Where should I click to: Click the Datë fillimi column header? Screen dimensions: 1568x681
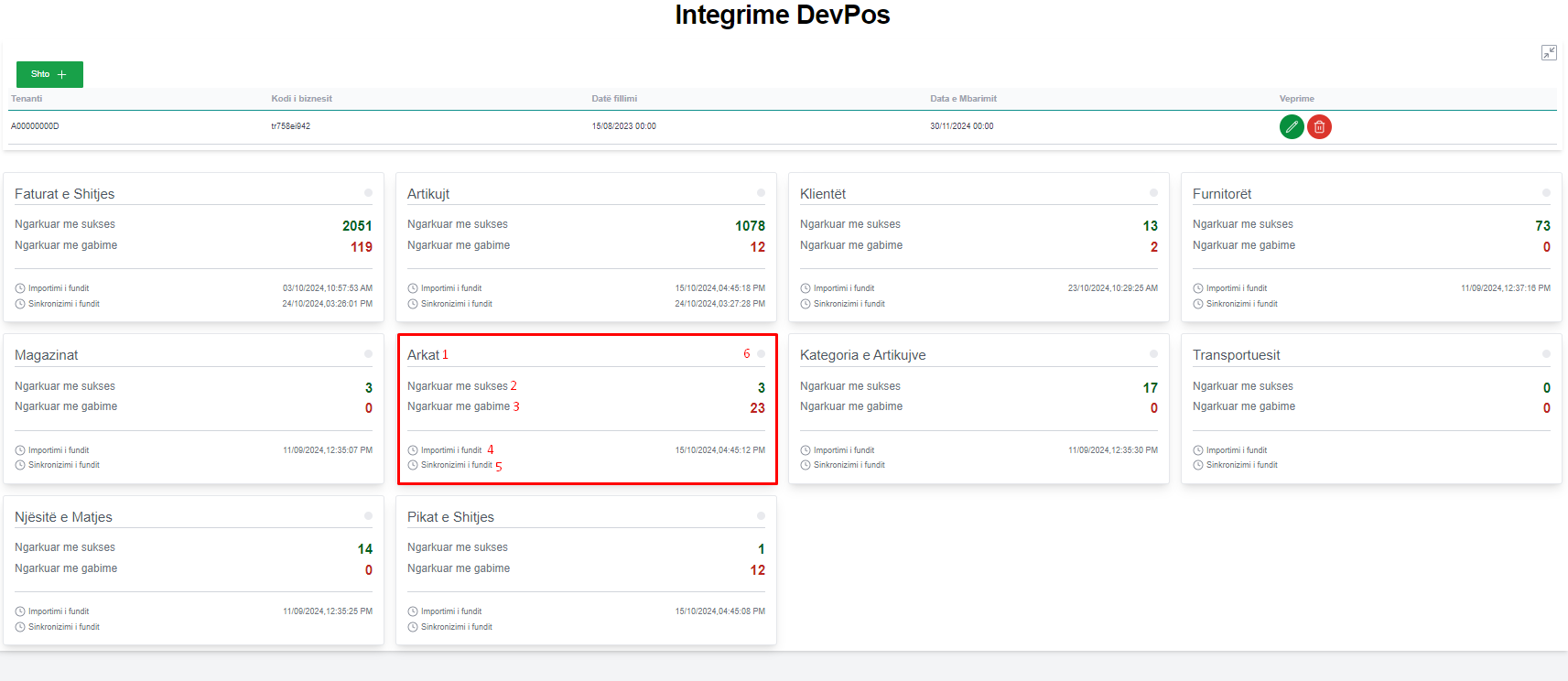(x=614, y=99)
